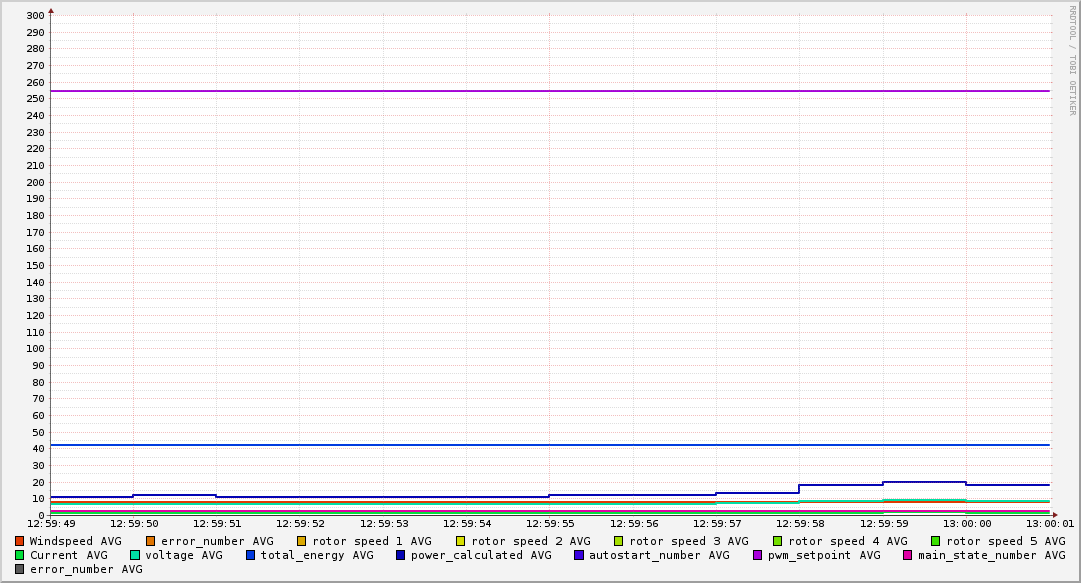Click the gray error_number AVG legend swatch

[x=20, y=569]
